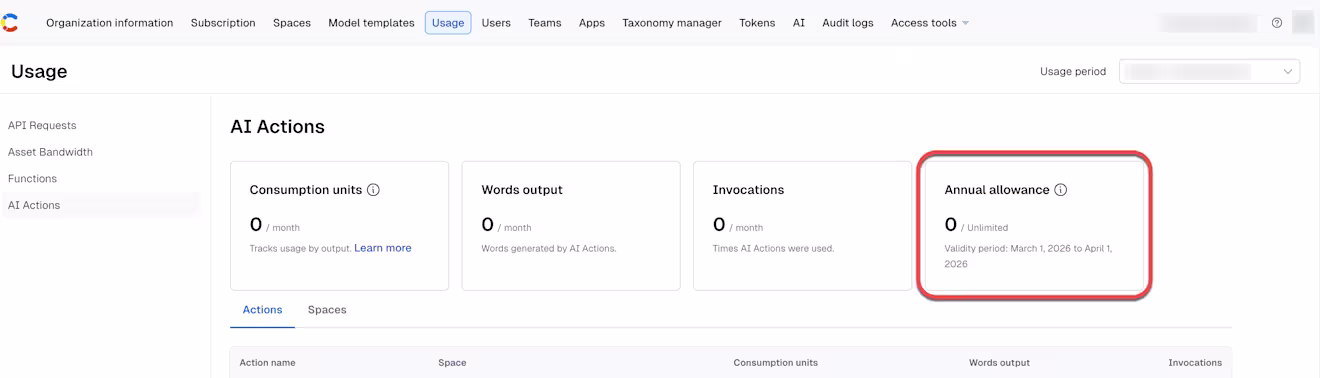
Task: Click the Contentful logo icon
Action: coord(10,22)
